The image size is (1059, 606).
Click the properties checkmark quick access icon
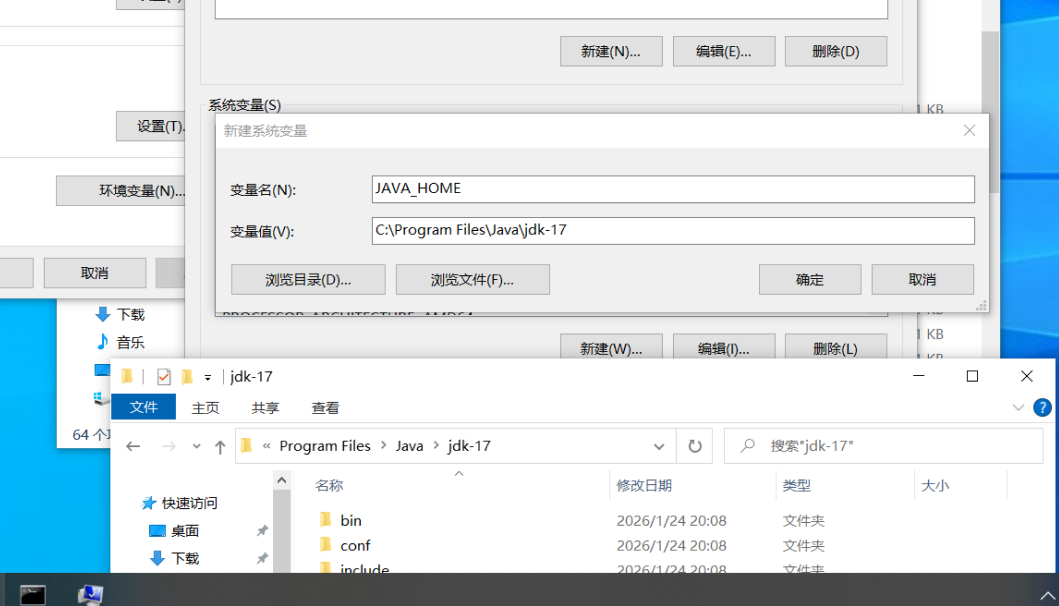pyautogui.click(x=163, y=376)
